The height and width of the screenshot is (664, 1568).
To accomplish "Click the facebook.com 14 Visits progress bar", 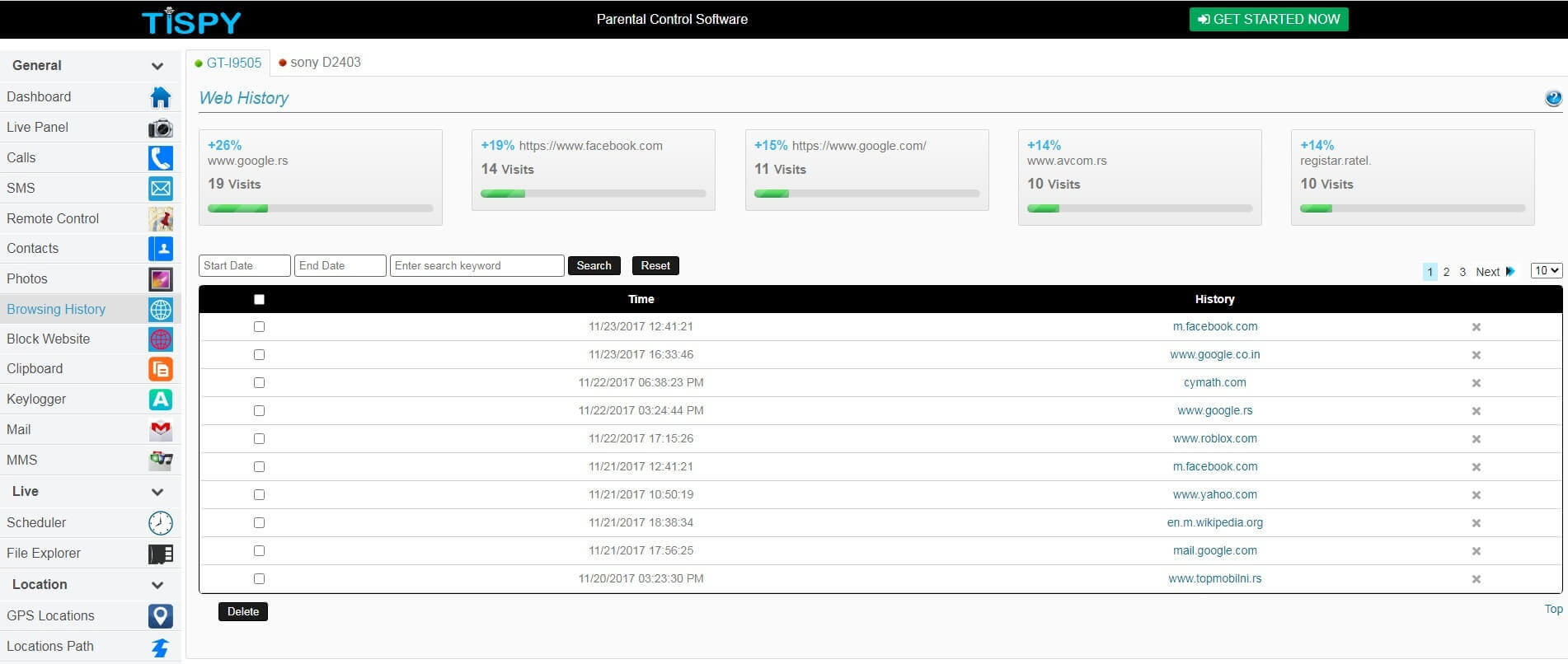I will pos(593,194).
